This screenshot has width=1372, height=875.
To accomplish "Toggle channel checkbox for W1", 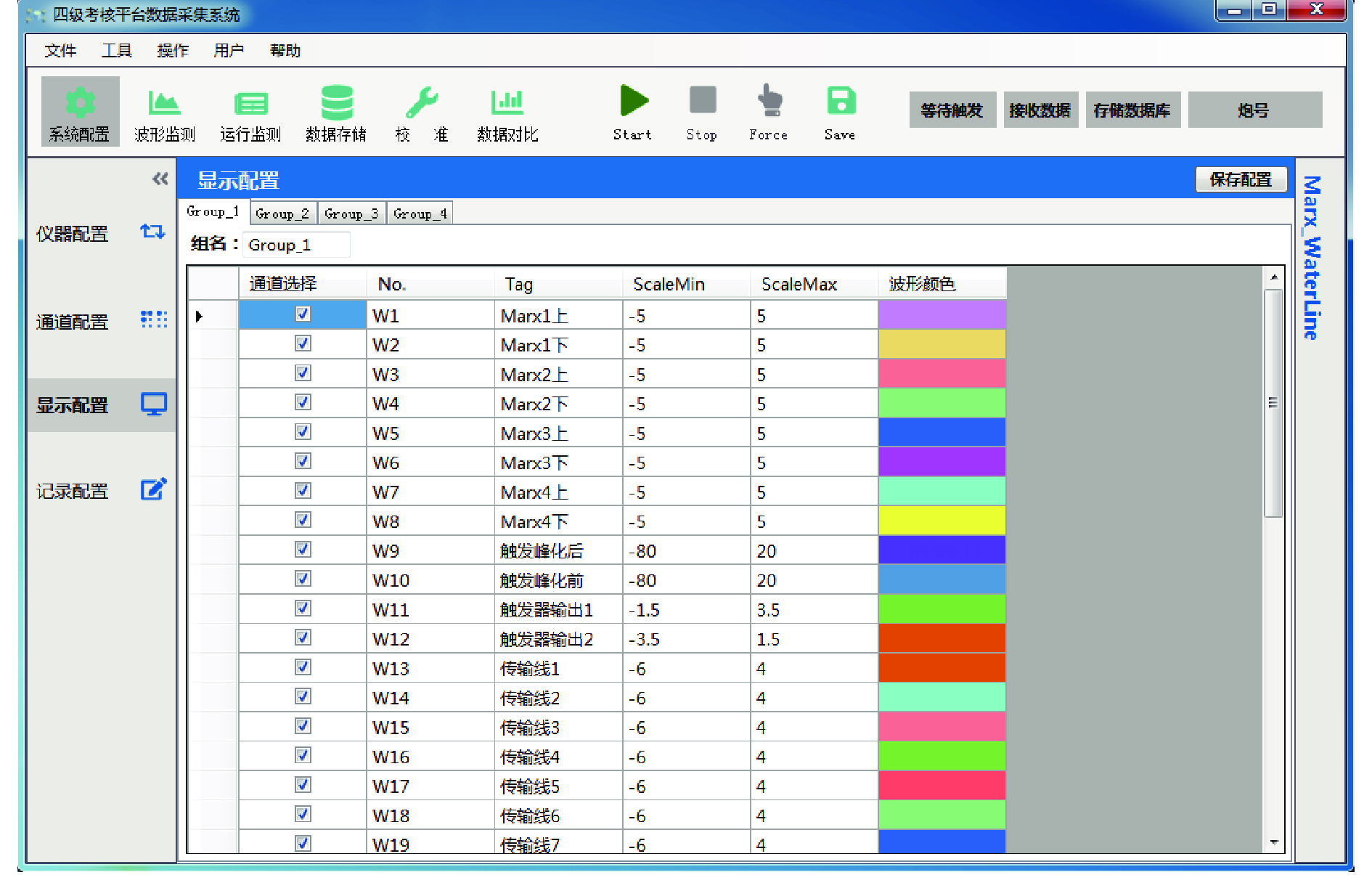I will click(303, 314).
